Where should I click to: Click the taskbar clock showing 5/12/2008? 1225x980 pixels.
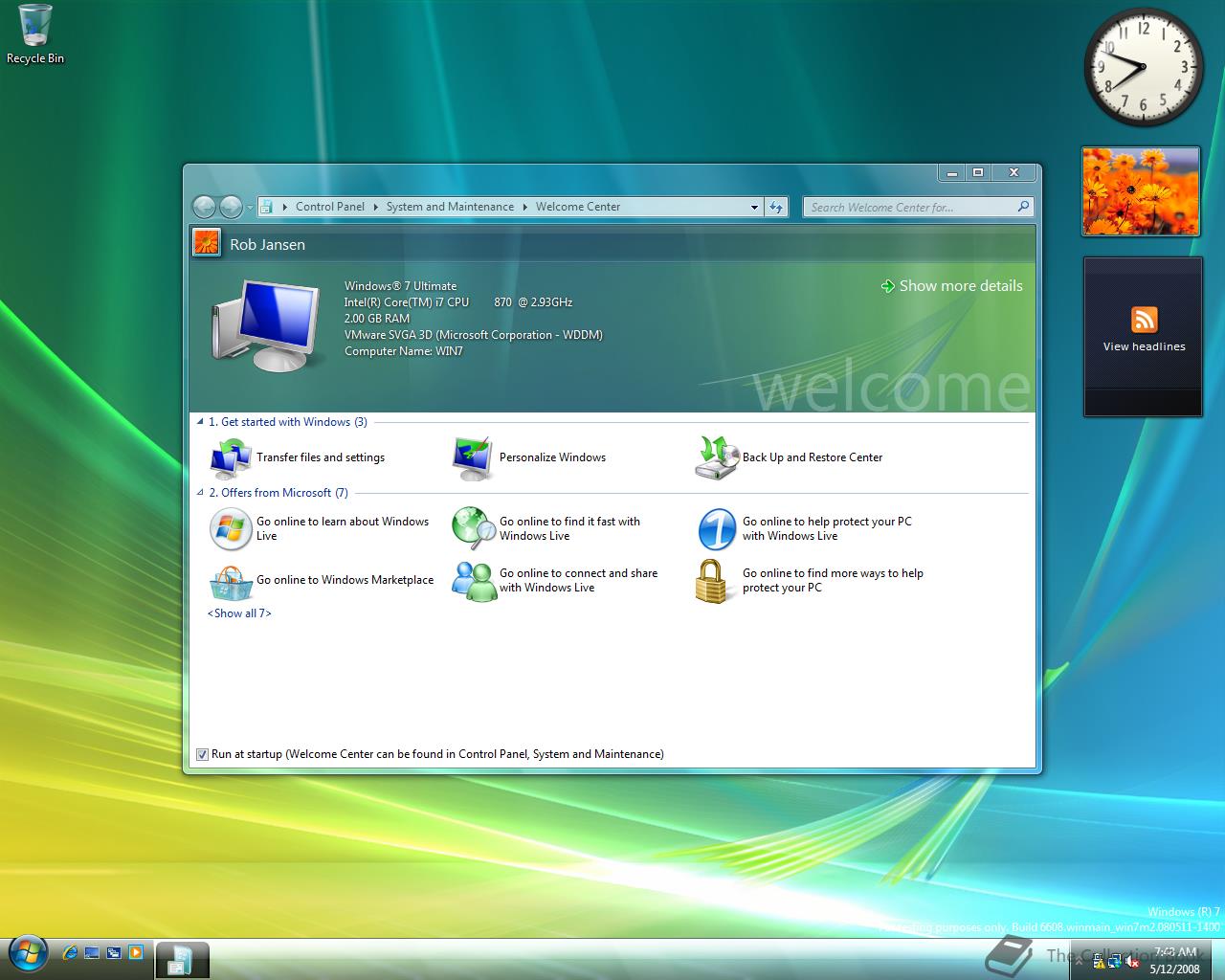pos(1174,960)
